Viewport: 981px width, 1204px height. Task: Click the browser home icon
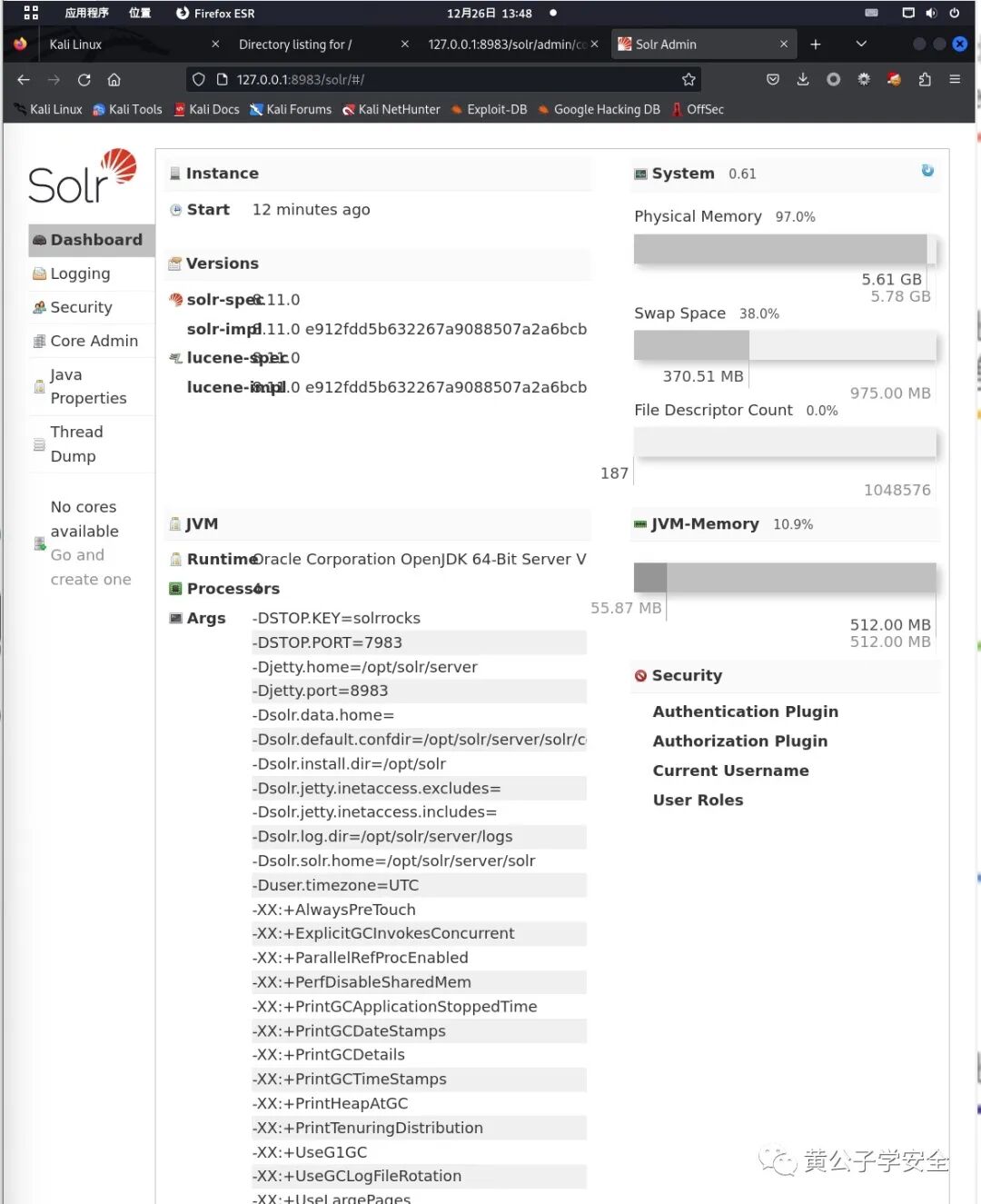point(114,80)
